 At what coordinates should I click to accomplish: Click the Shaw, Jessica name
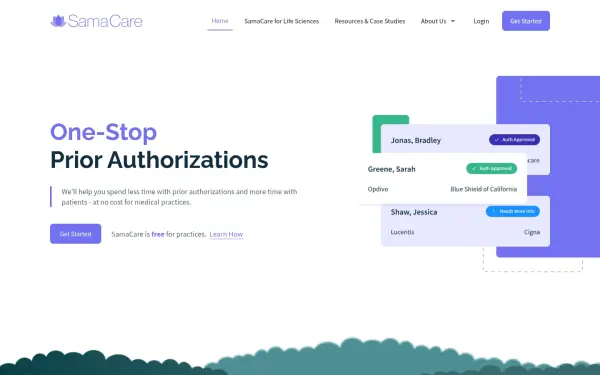coord(414,212)
